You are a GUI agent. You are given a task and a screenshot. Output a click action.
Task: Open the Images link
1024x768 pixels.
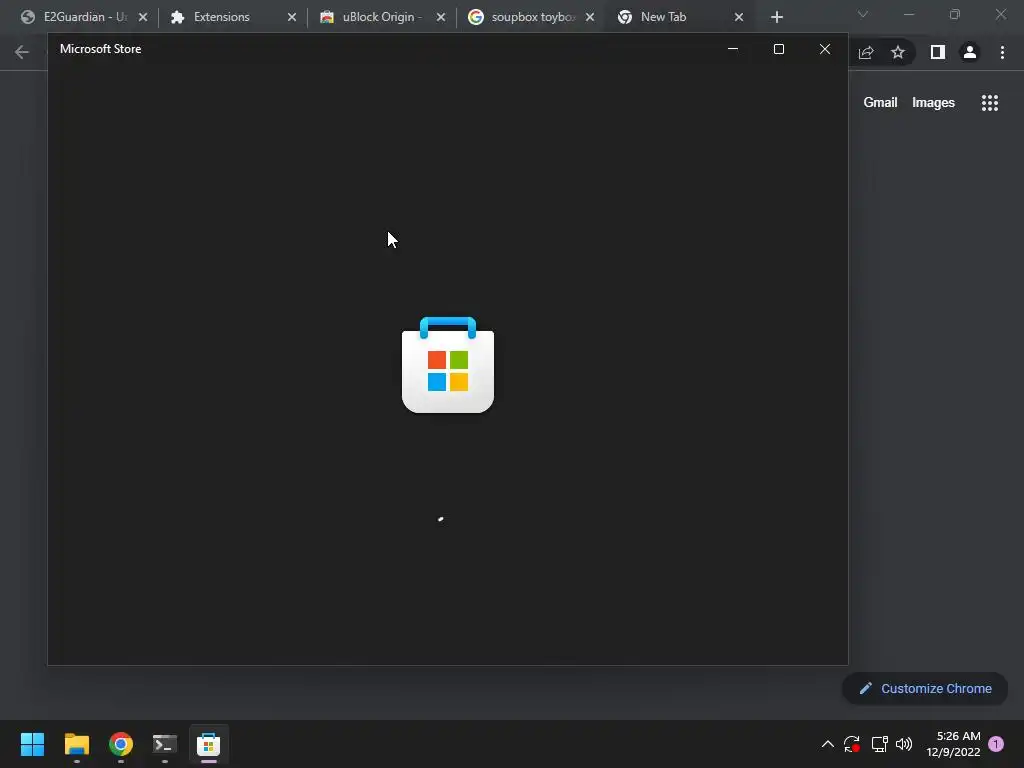point(933,103)
